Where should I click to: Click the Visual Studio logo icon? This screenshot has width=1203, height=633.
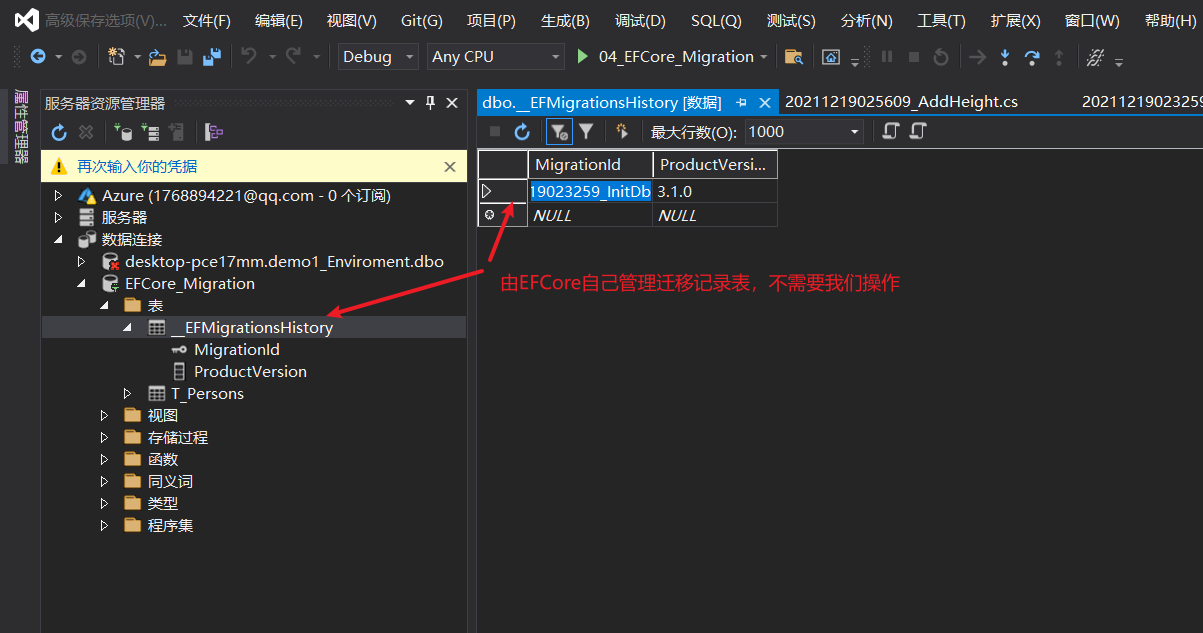coord(25,20)
